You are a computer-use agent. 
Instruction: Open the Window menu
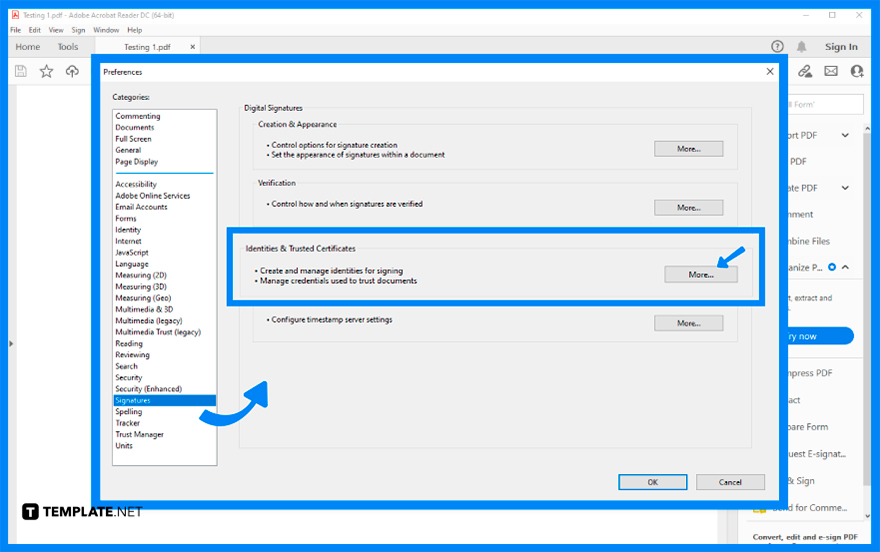click(x=106, y=30)
